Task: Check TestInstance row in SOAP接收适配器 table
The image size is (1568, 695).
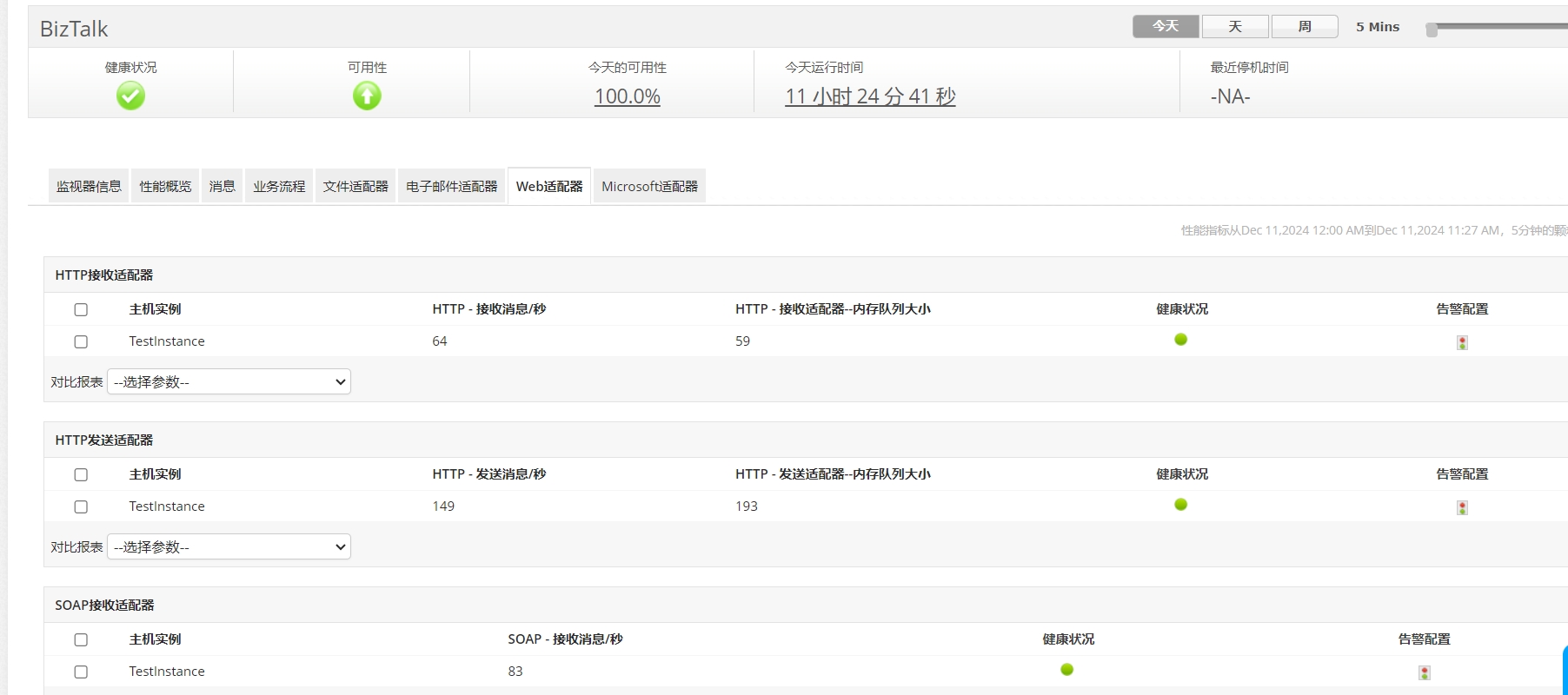Action: 81,672
